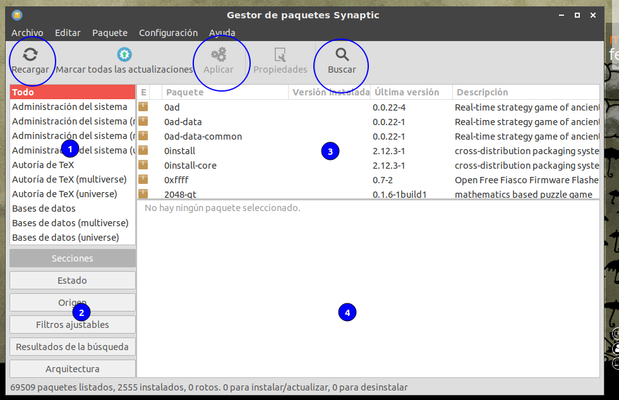
Task: Click version 0.0.22-4 cell
Action: 389,107
